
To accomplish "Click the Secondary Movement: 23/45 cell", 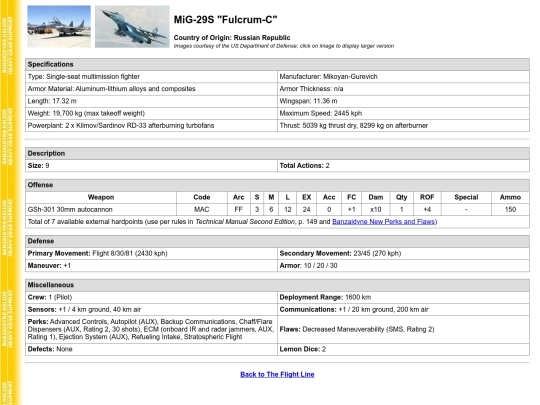I will (403, 253).
